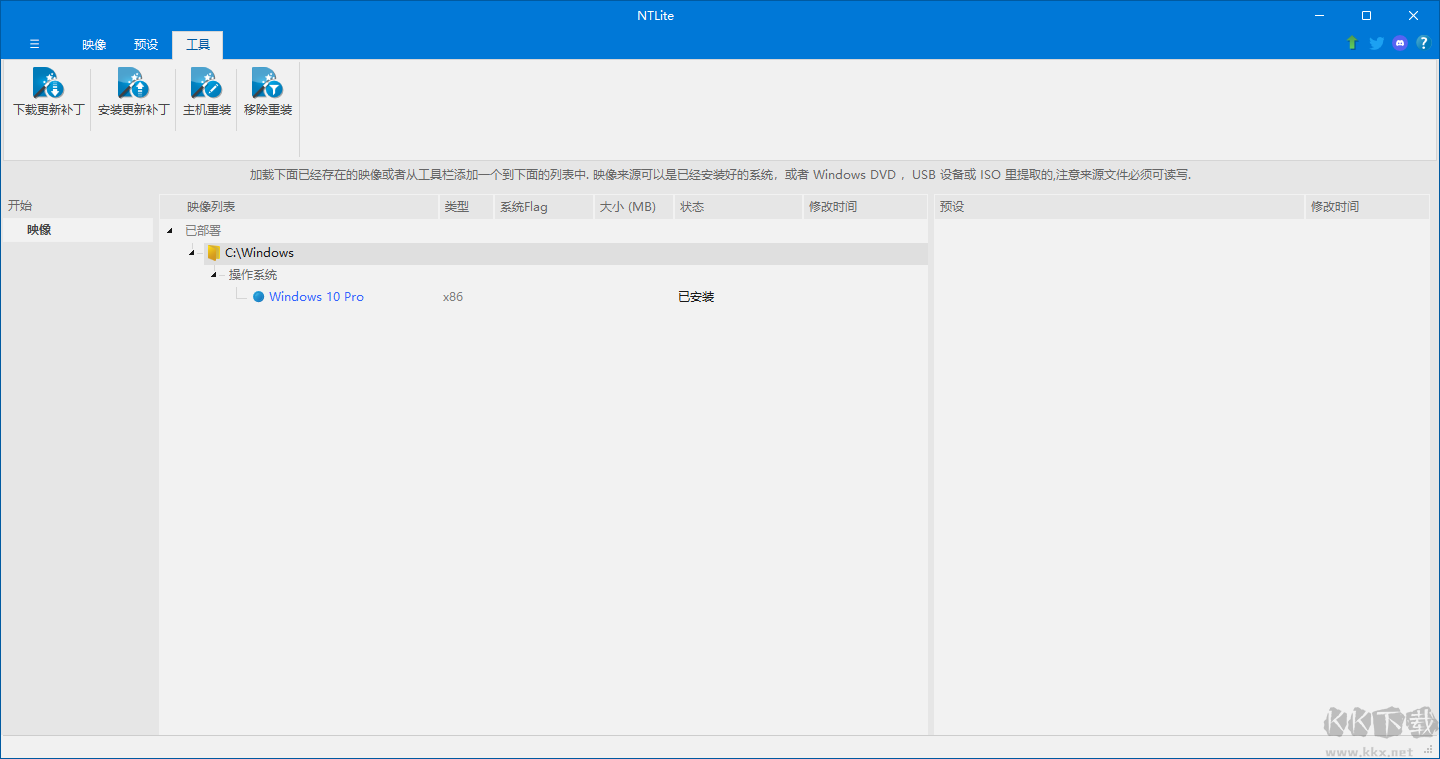1440x759 pixels.
Task: Switch to the 映像 tab
Action: click(94, 45)
